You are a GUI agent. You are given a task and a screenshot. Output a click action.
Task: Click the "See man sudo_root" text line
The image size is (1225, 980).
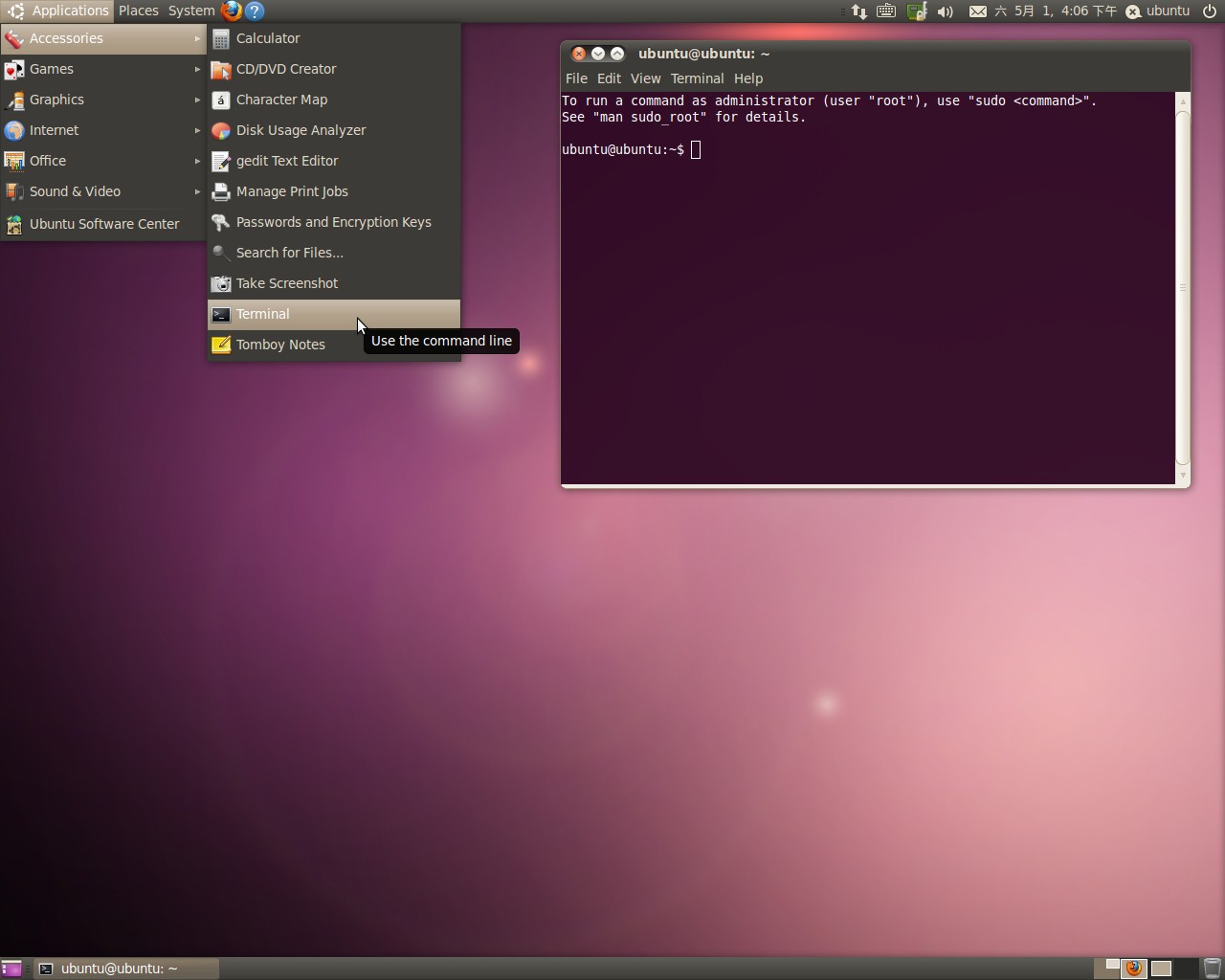pyautogui.click(x=683, y=117)
